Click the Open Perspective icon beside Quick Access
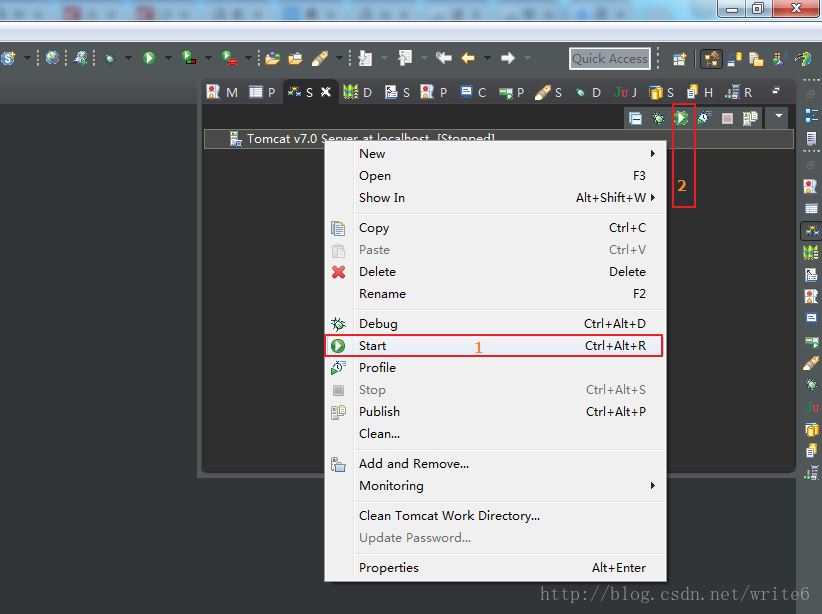This screenshot has height=614, width=822. pyautogui.click(x=680, y=59)
